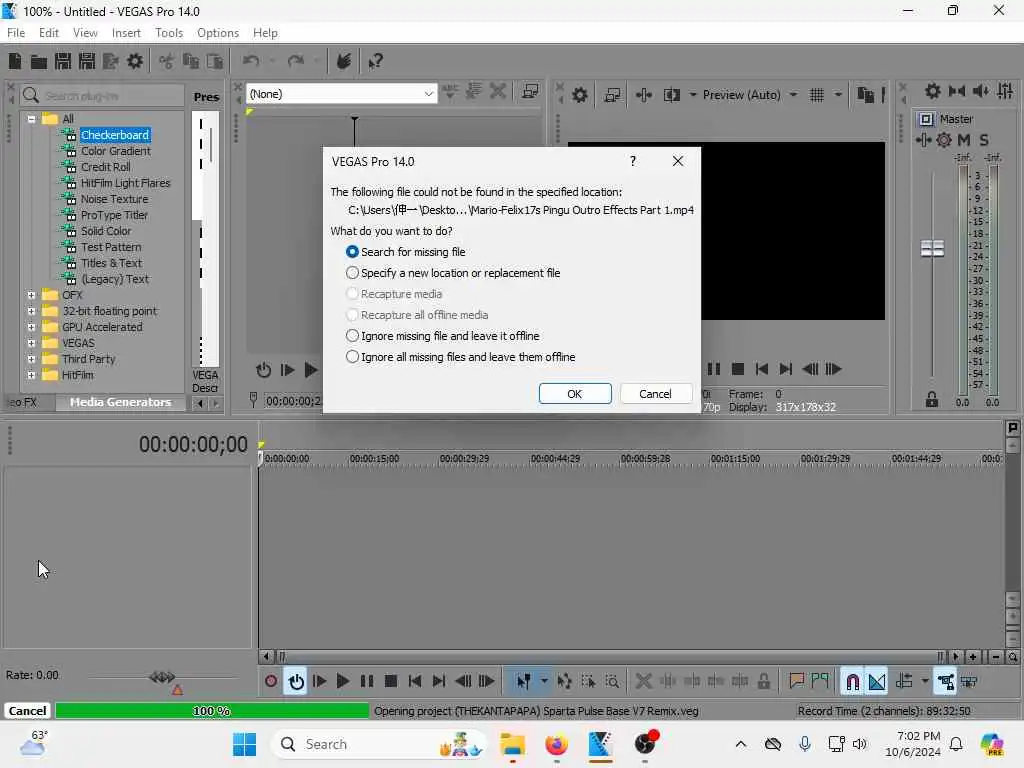The width and height of the screenshot is (1024, 768).
Task: Click the Save project disk icon
Action: [63, 61]
